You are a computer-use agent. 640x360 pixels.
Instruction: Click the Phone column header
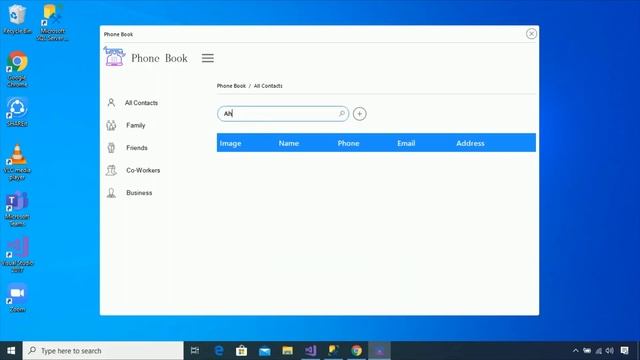tap(348, 143)
